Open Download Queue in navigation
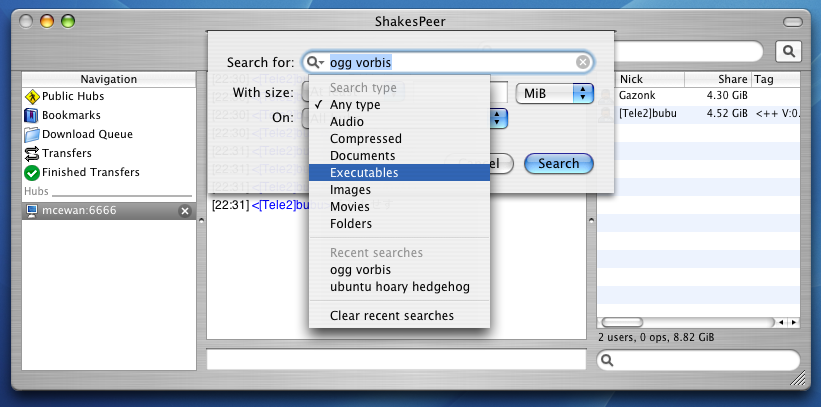Viewport: 821px width, 407px height. pyautogui.click(x=87, y=135)
